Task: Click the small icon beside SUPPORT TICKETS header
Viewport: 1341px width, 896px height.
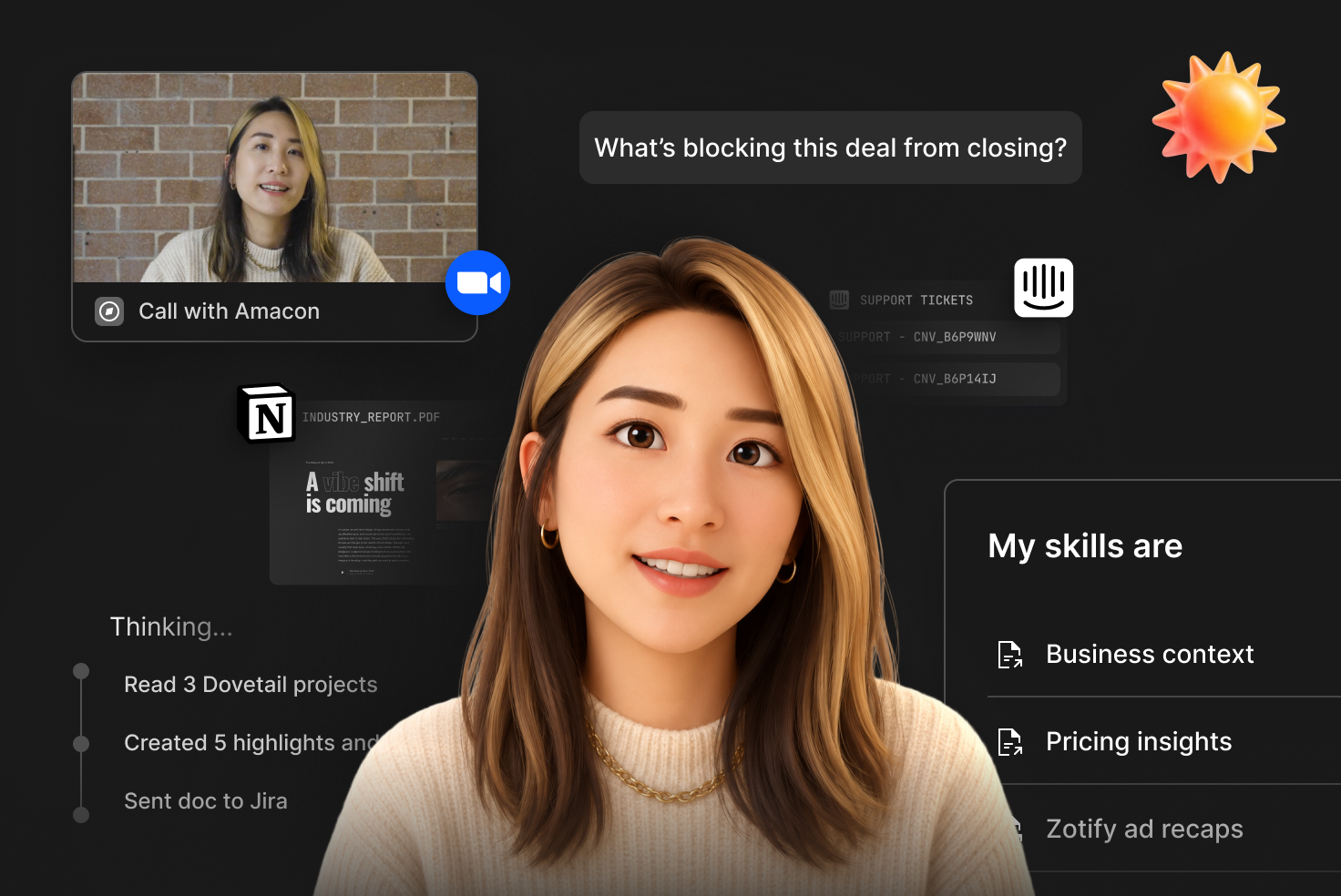Action: [839, 300]
